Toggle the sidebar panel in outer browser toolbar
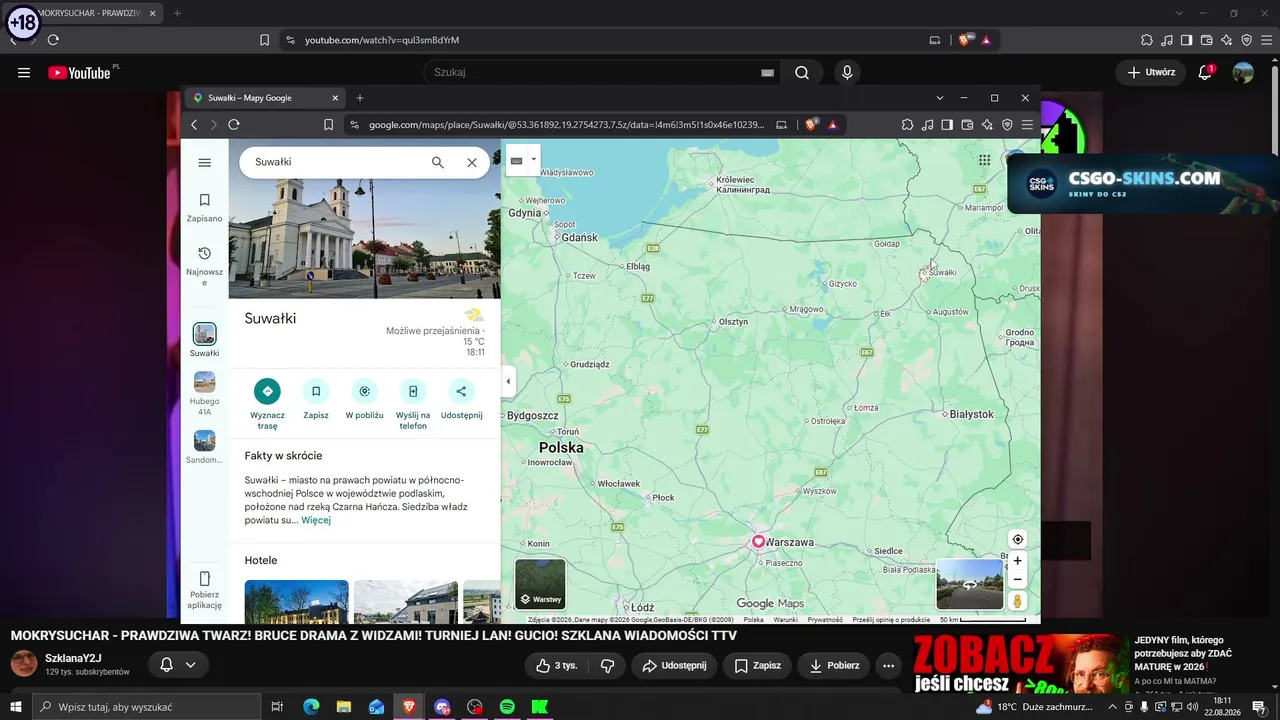 1187,40
